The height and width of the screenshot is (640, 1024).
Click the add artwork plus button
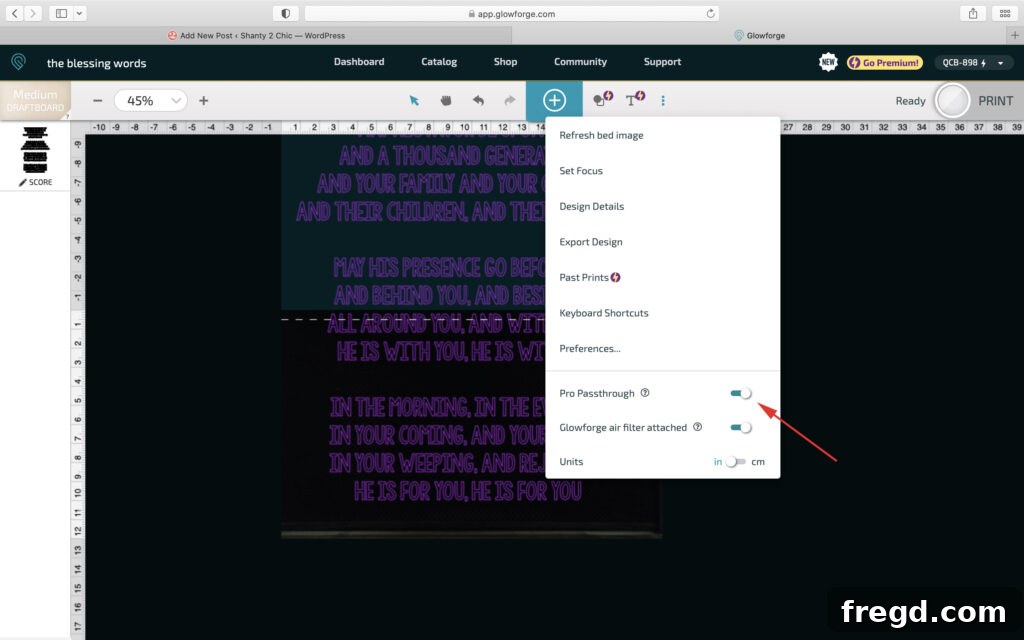point(554,101)
